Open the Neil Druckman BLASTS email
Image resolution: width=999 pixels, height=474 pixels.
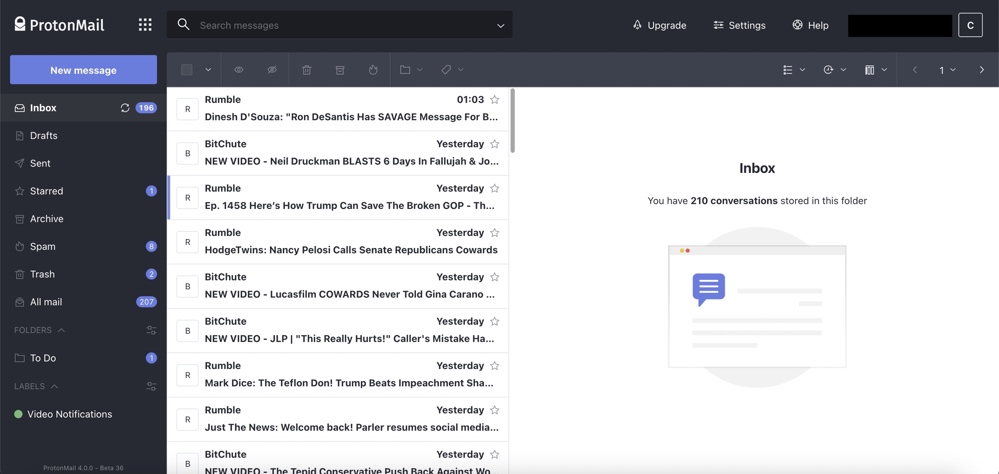click(x=338, y=154)
